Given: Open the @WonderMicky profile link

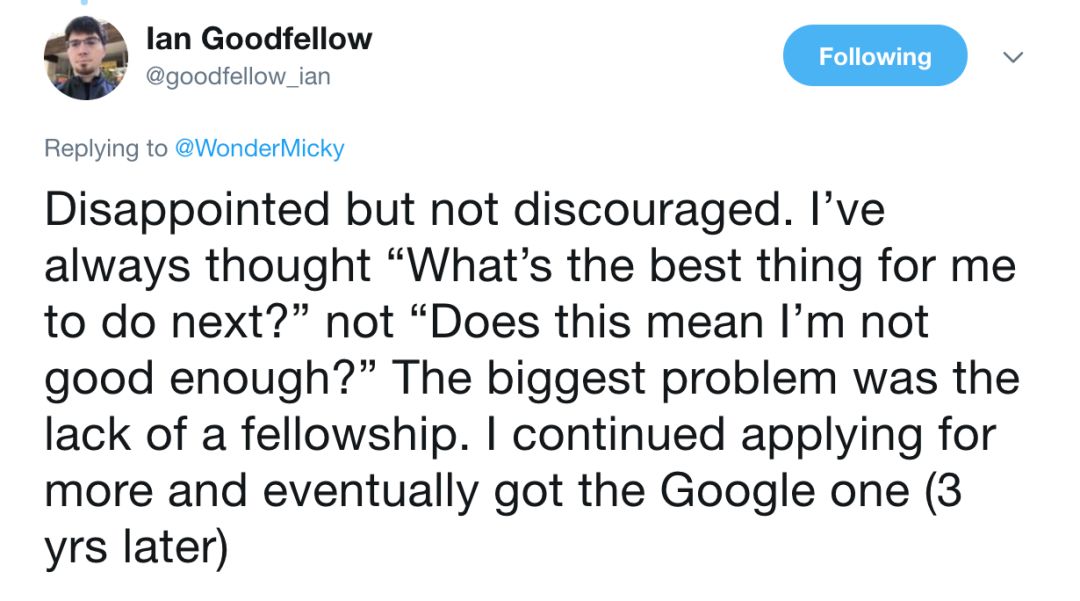Looking at the screenshot, I should click(x=259, y=149).
